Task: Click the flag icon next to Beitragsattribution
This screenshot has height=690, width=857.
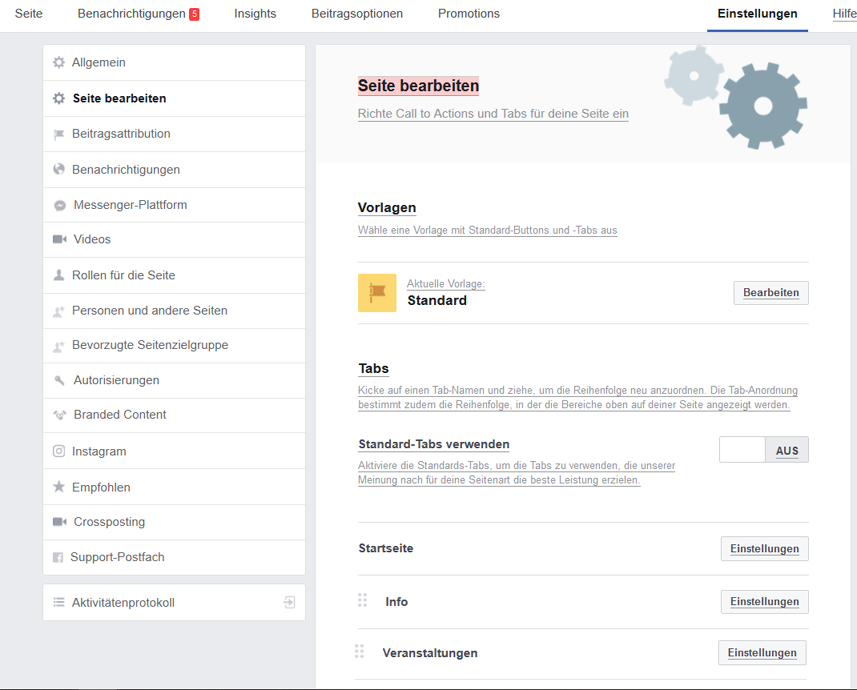Action: [x=58, y=135]
